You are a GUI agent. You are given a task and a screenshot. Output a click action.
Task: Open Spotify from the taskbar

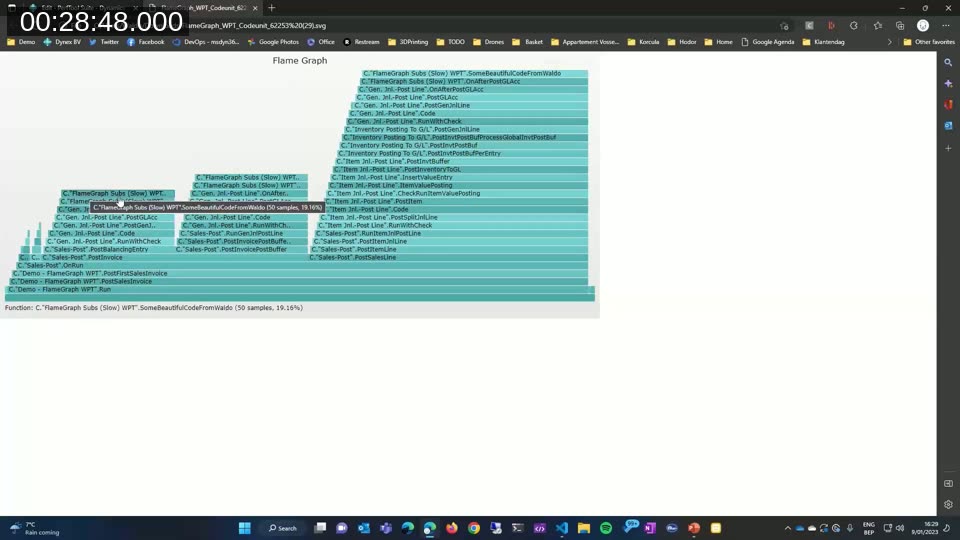[606, 528]
